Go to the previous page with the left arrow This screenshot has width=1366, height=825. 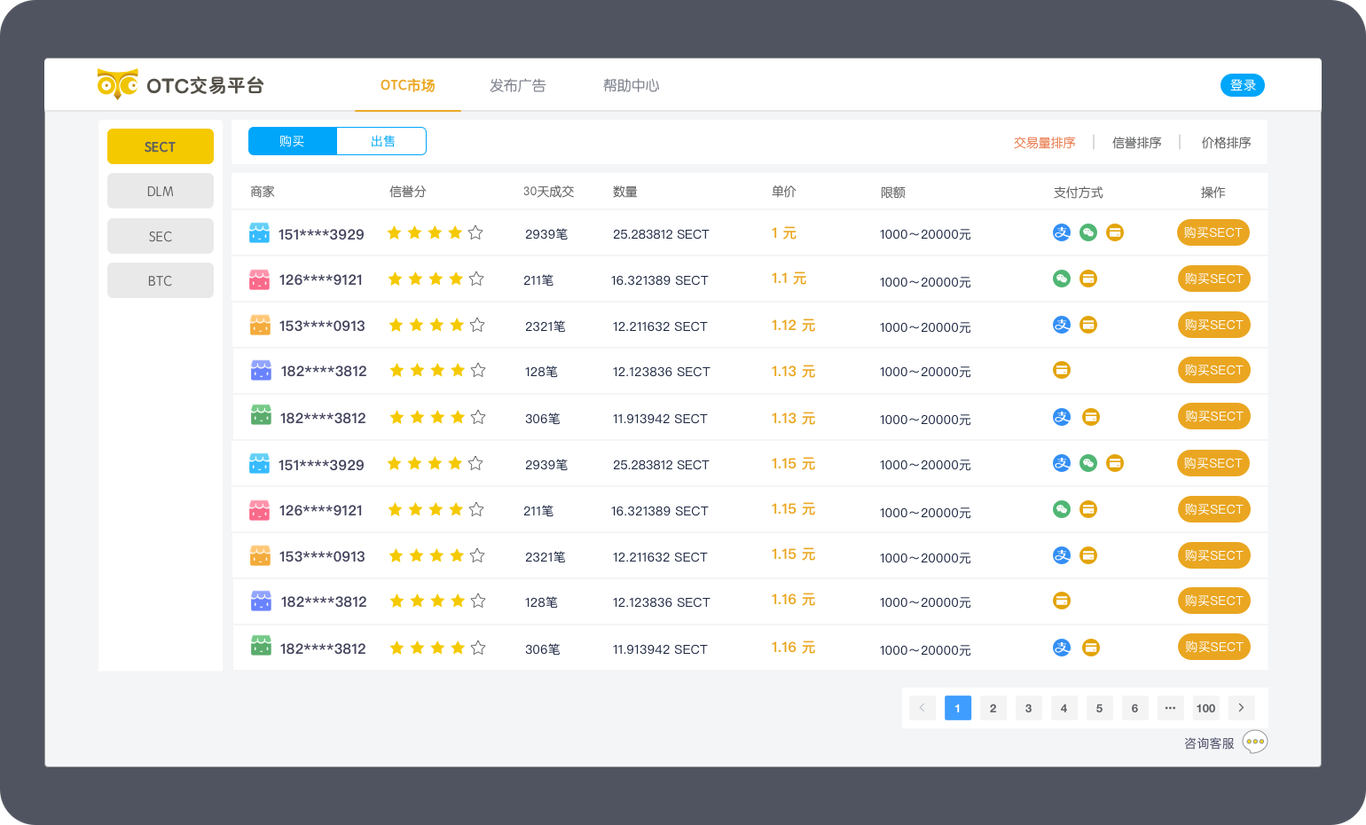pos(922,708)
